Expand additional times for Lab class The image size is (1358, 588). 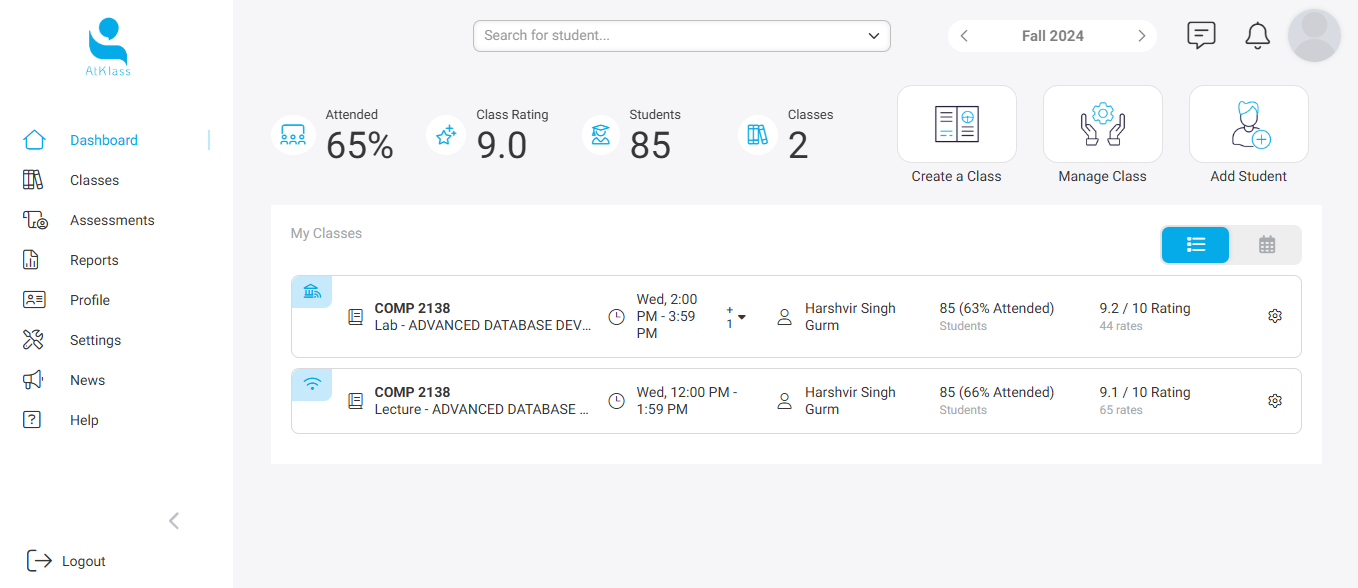coord(741,317)
